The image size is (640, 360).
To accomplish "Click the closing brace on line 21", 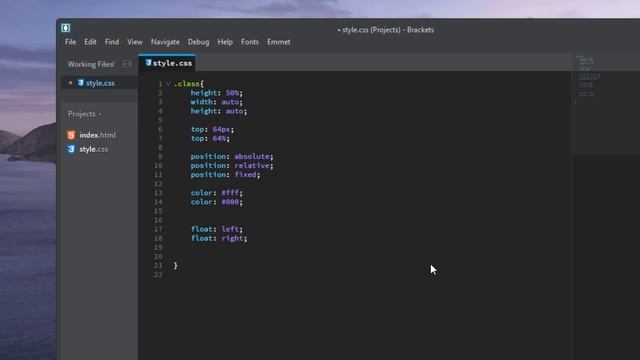I will [176, 265].
